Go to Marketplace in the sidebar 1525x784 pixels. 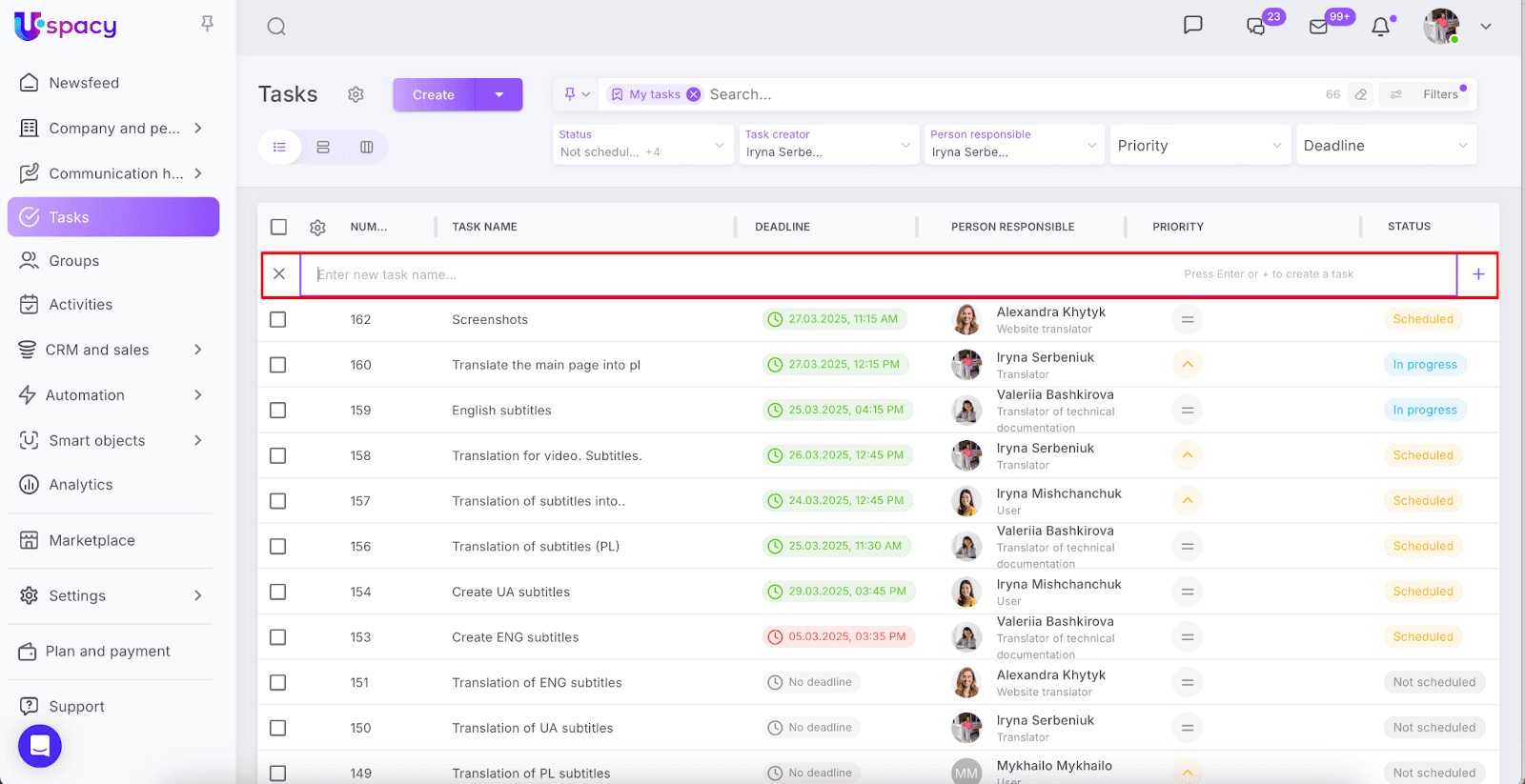91,540
